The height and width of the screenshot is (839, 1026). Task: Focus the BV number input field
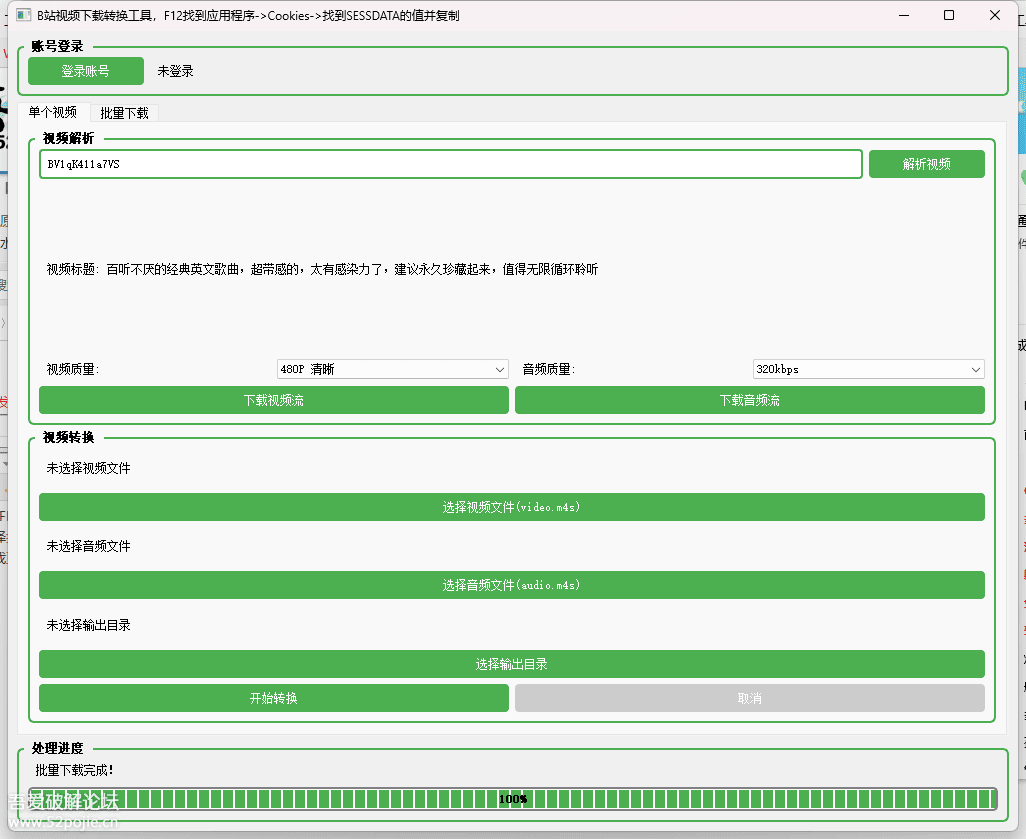[450, 164]
